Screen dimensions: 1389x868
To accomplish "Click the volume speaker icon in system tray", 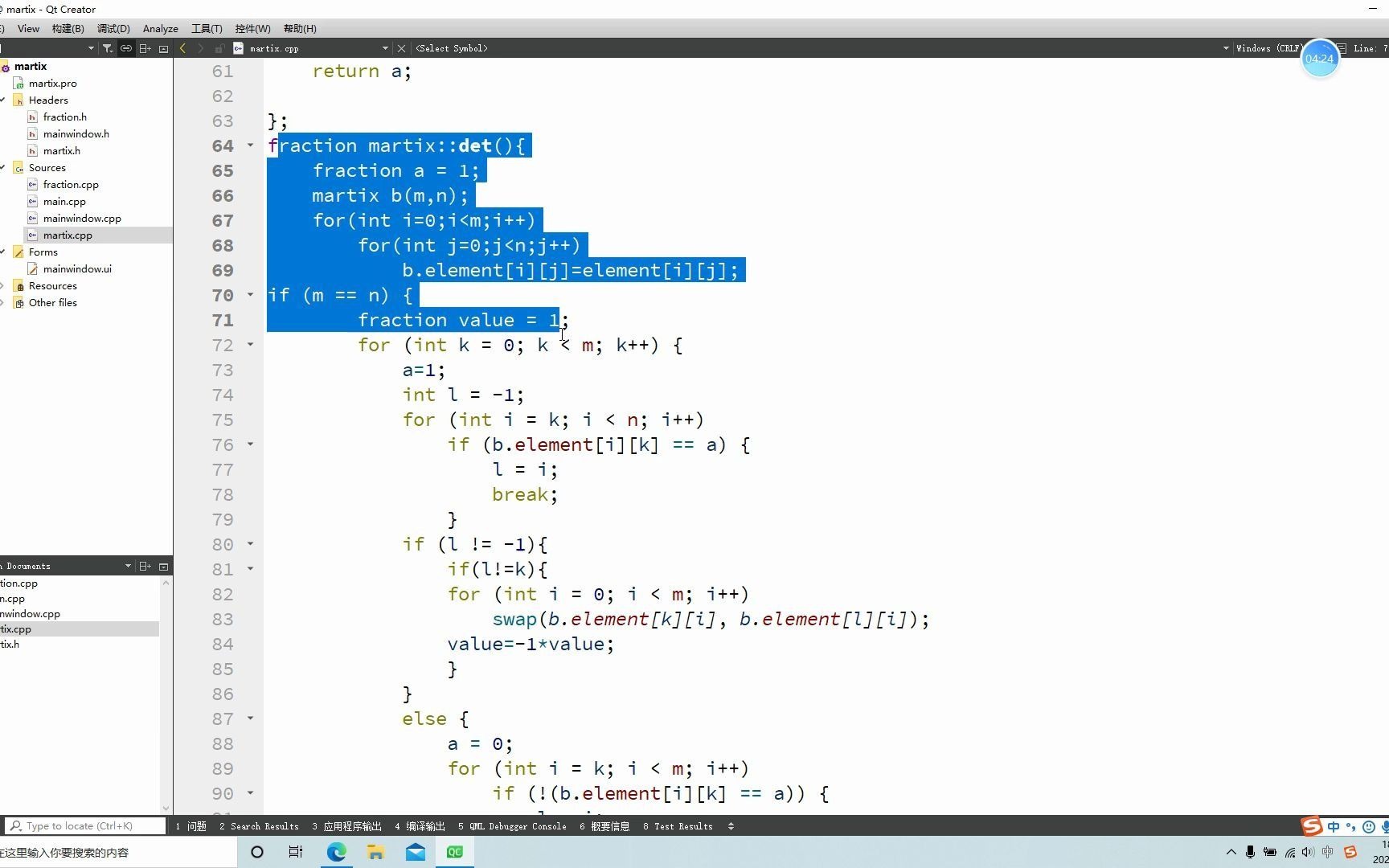I will tap(1307, 853).
